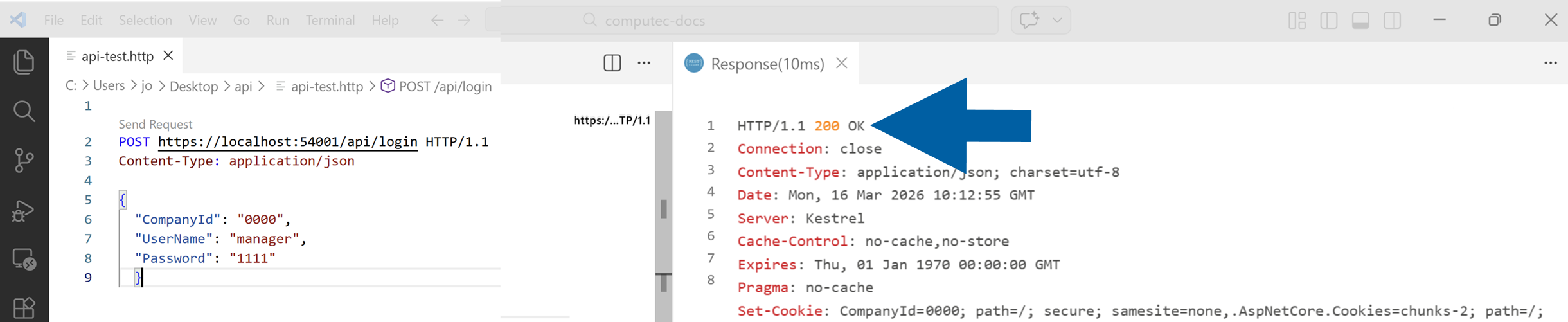Viewport: 1568px width, 322px height.
Task: Open Run and Debug view
Action: pyautogui.click(x=24, y=210)
